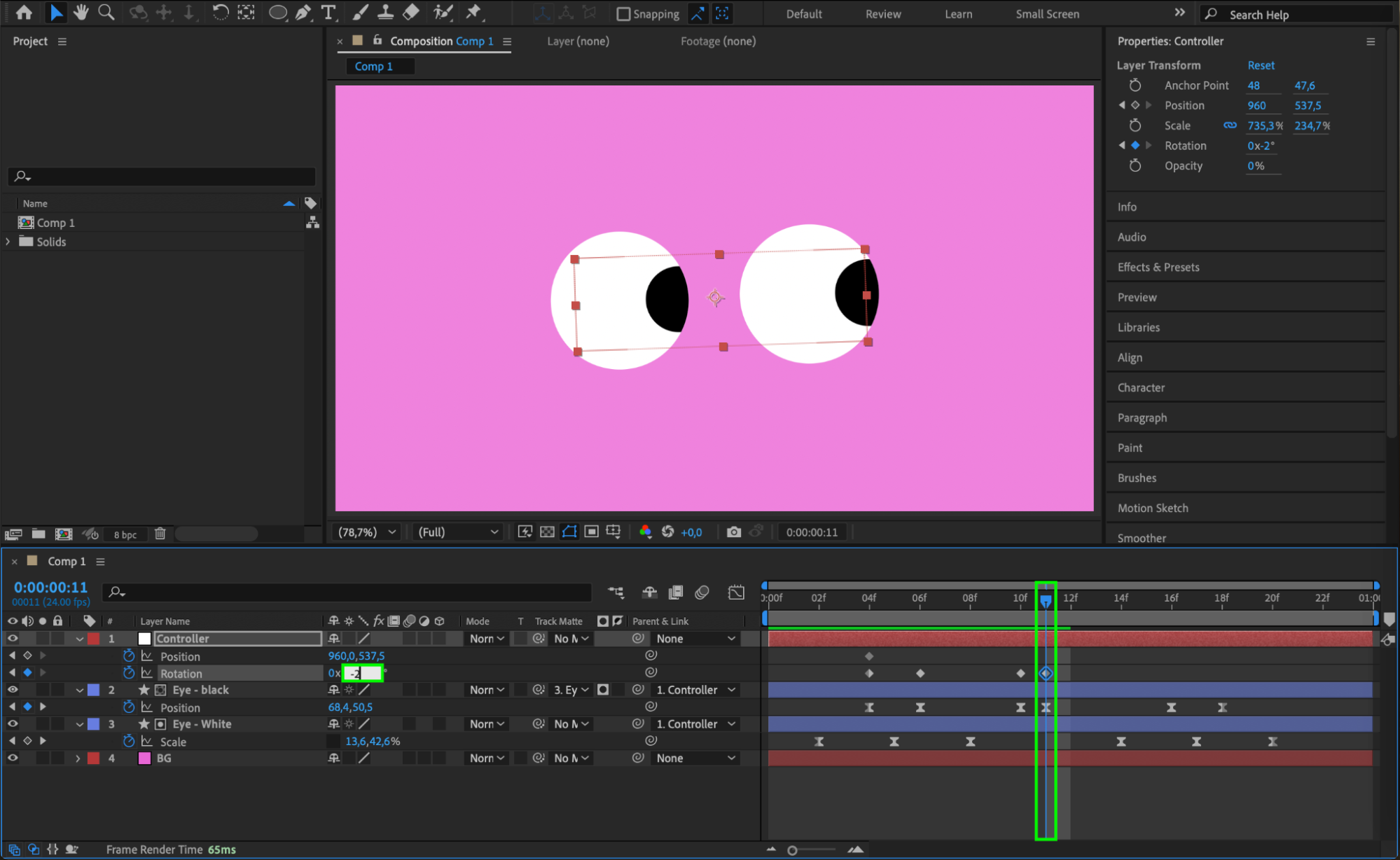Select the Puppet Pin tool

click(473, 12)
